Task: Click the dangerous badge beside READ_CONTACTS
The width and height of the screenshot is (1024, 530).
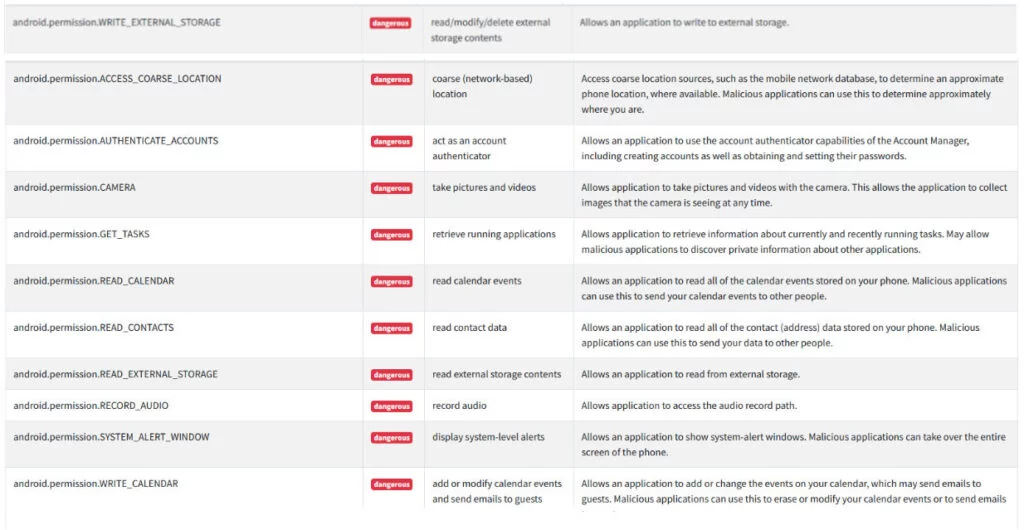Action: point(391,329)
